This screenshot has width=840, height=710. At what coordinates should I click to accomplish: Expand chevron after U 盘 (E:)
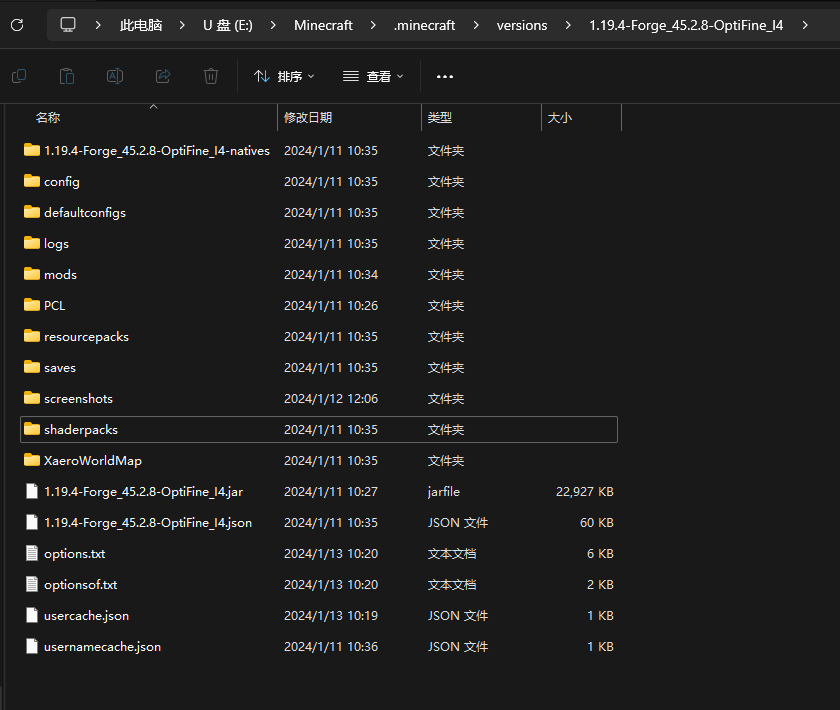click(273, 25)
